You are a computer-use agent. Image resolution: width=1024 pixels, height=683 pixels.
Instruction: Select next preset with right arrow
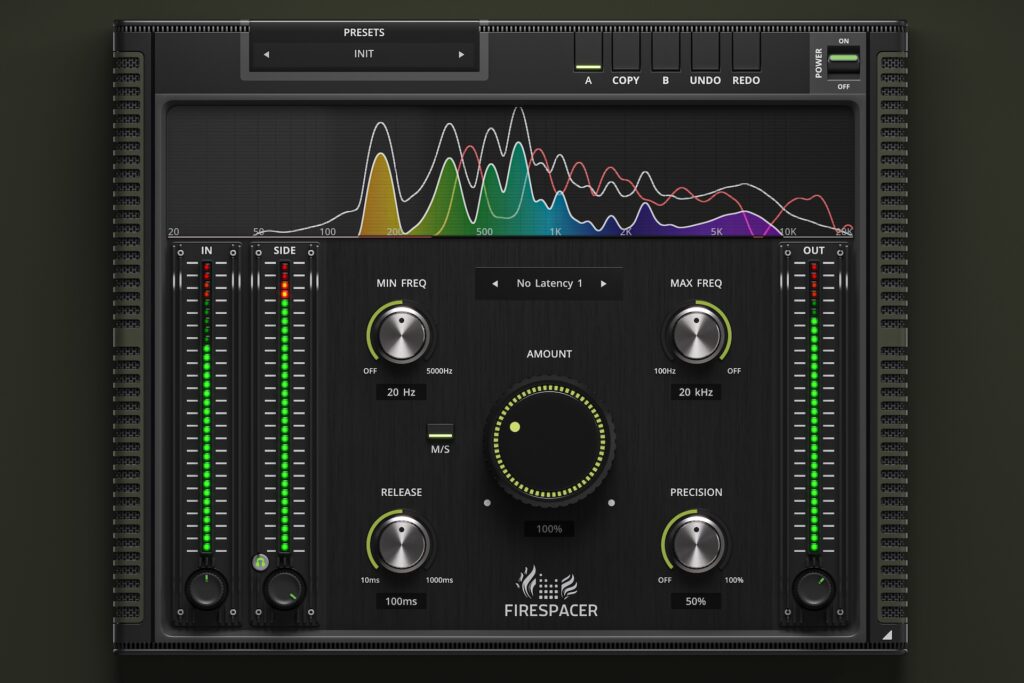[461, 54]
